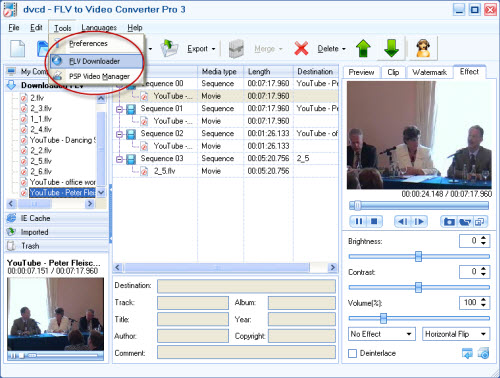The image size is (500, 378).
Task: Click the New project blank page icon
Action: click(17, 49)
